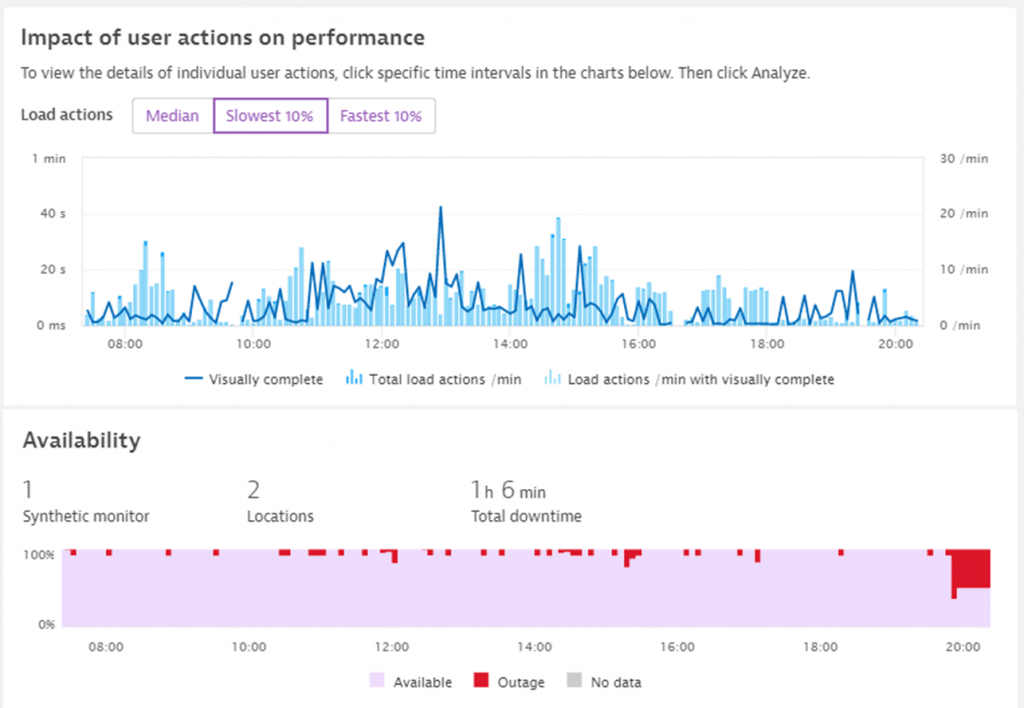Click the Load actions with visually complete icon

point(551,380)
